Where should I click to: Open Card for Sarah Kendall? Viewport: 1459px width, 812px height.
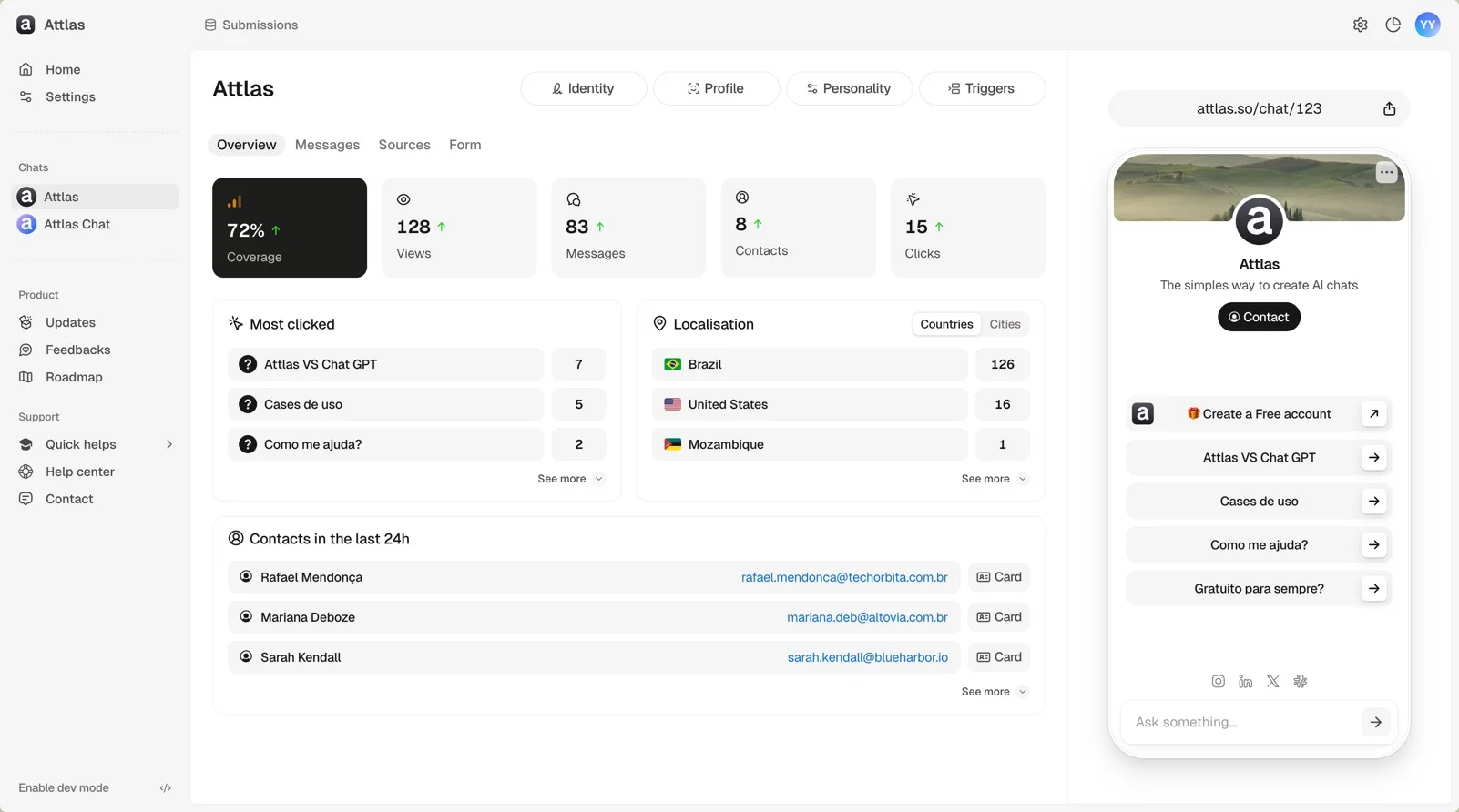(x=999, y=657)
